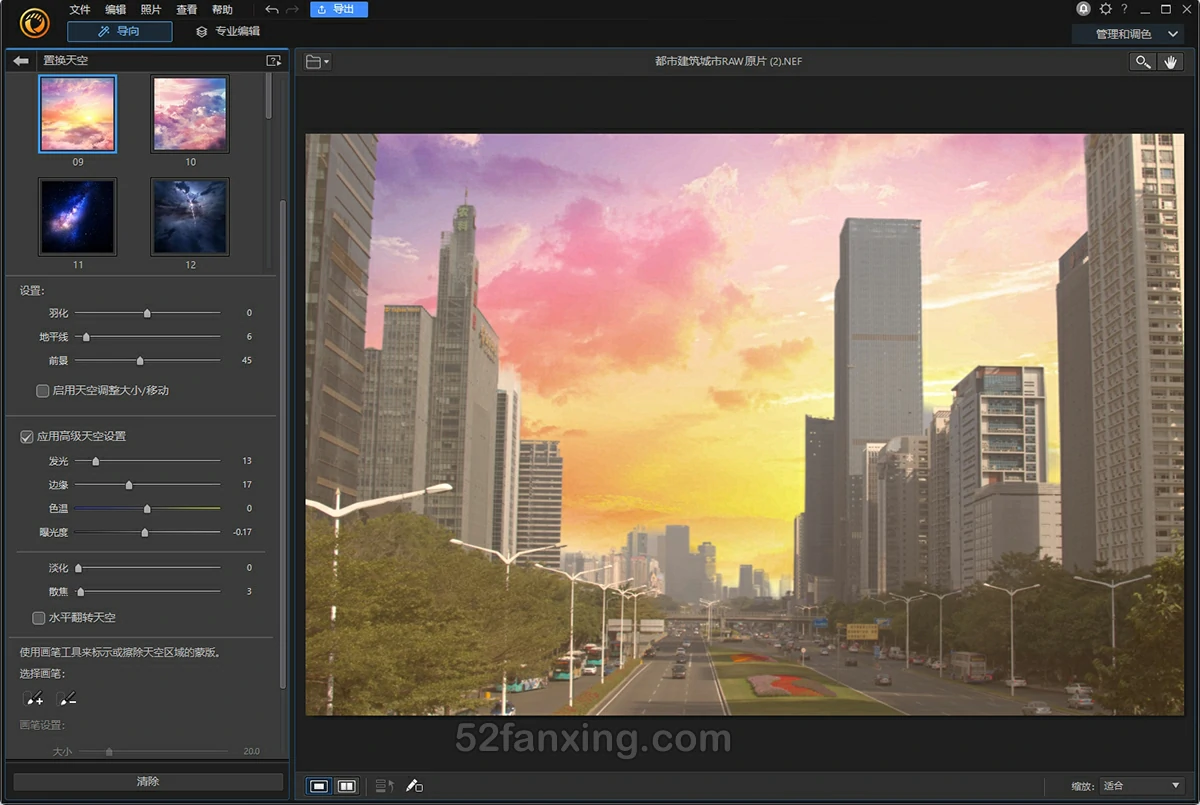The image size is (1200, 805).
Task: Click the undo arrow icon
Action: click(x=272, y=9)
